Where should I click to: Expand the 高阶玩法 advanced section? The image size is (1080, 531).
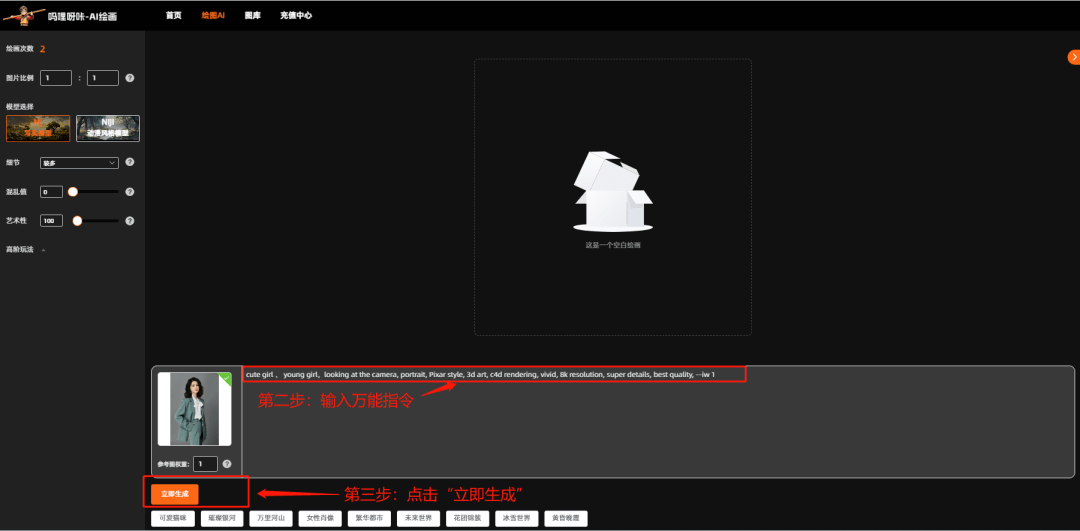coord(25,249)
